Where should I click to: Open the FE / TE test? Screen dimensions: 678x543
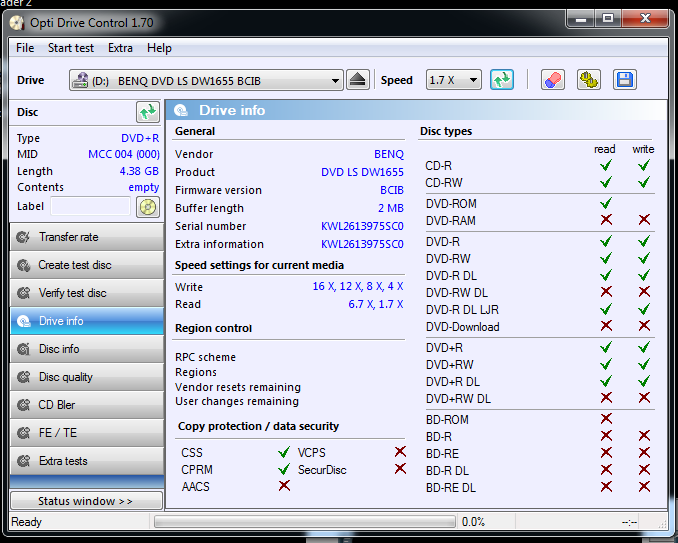coord(87,433)
